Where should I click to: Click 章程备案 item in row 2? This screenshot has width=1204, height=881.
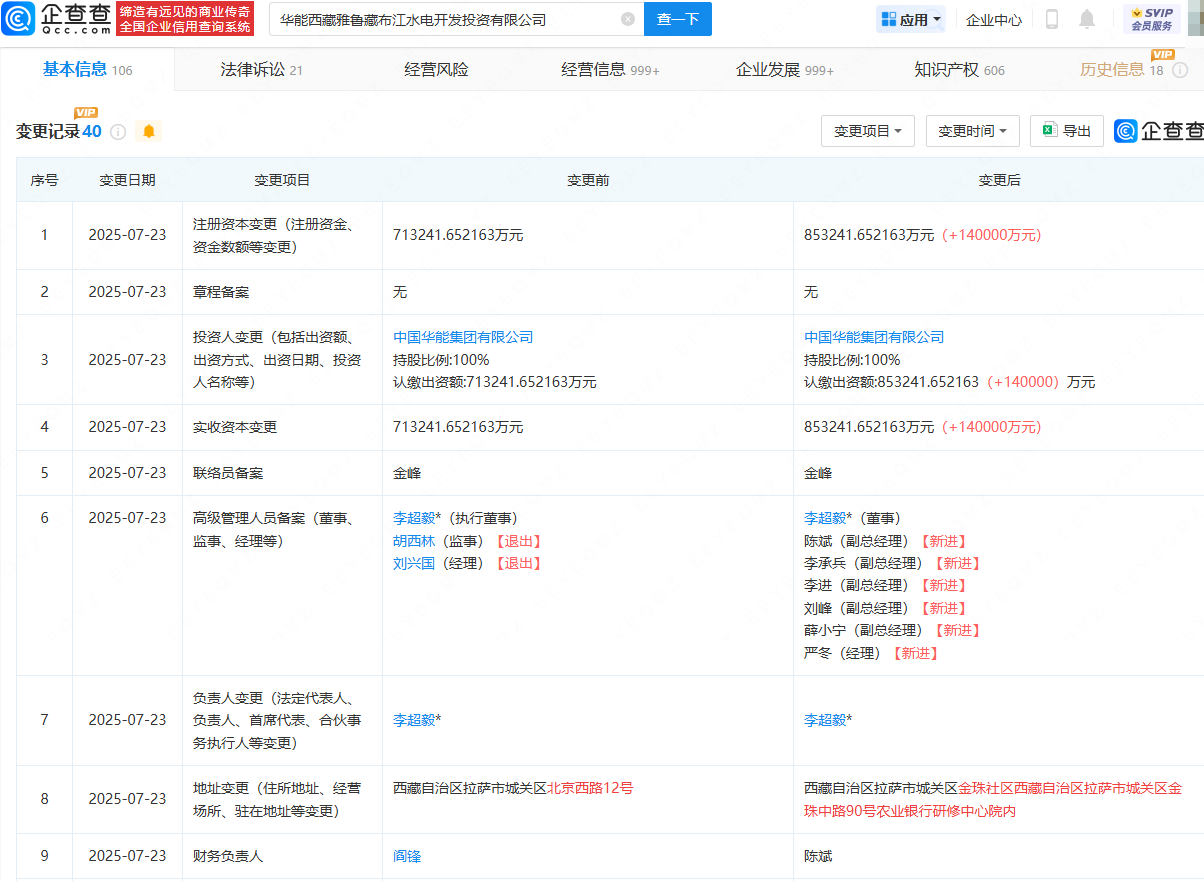click(221, 292)
